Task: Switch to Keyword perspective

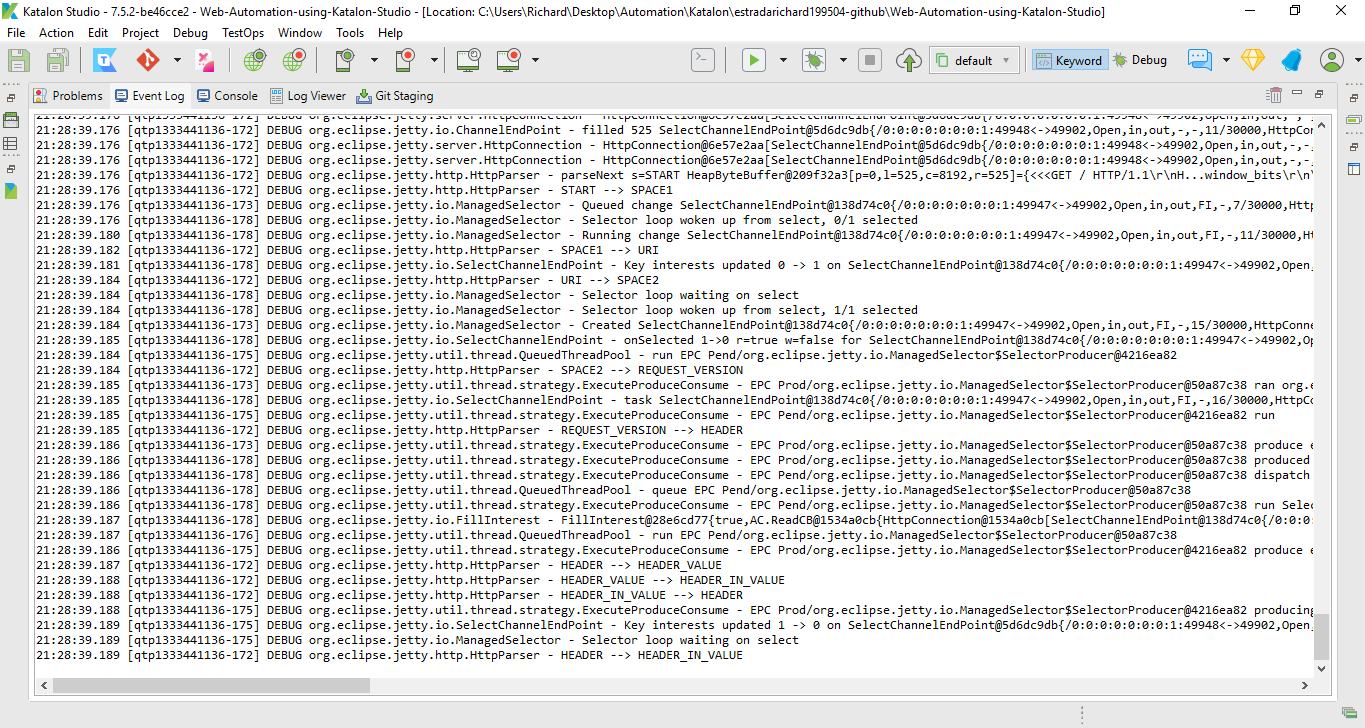Action: (1069, 60)
